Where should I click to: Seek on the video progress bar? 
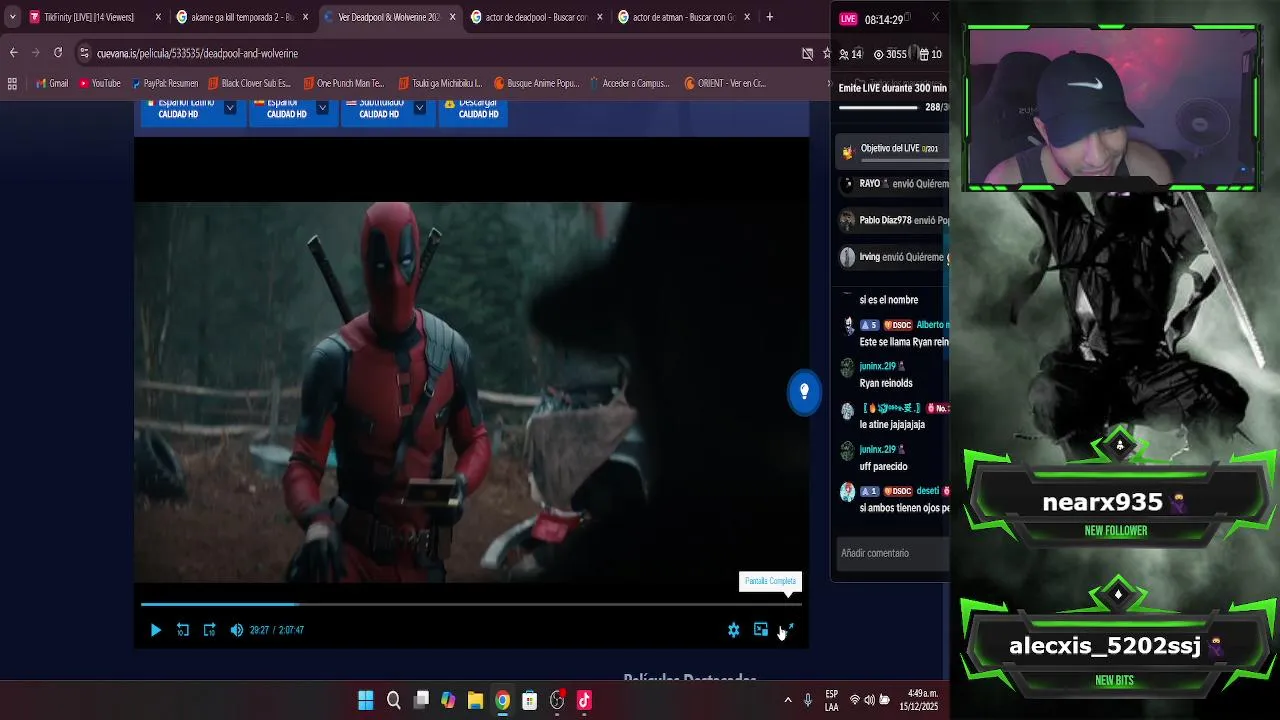(471, 604)
